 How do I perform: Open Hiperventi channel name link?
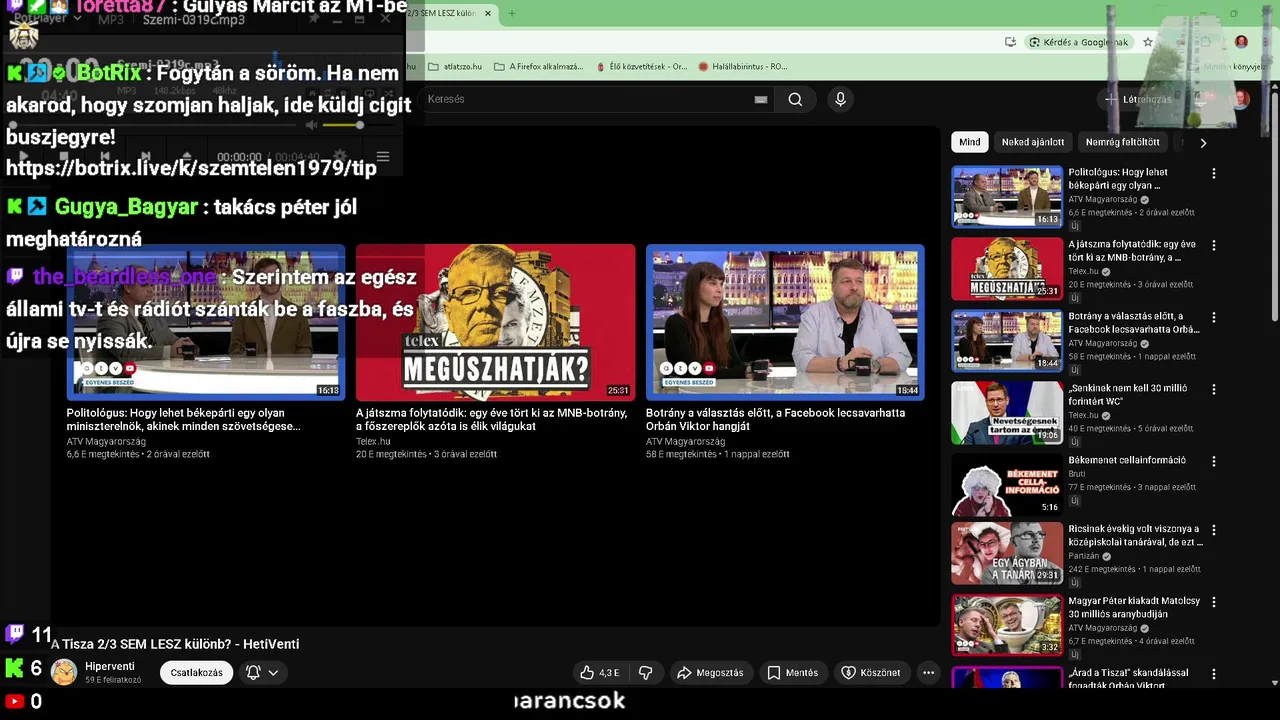pos(110,667)
